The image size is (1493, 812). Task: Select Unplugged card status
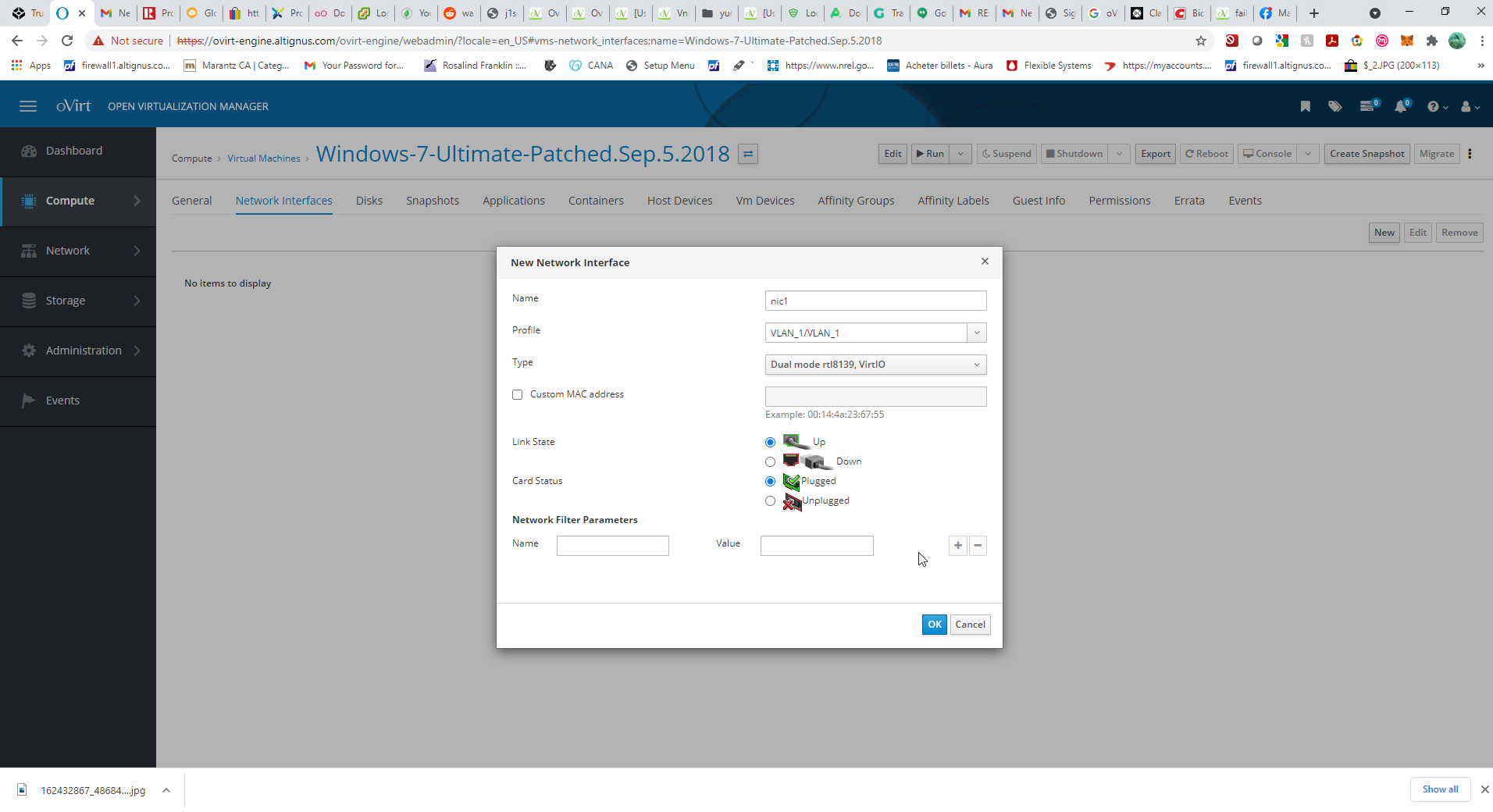[771, 501]
